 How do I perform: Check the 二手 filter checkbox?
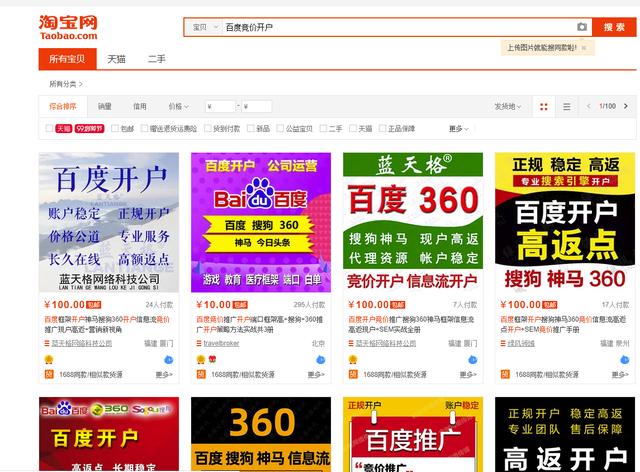[x=323, y=129]
